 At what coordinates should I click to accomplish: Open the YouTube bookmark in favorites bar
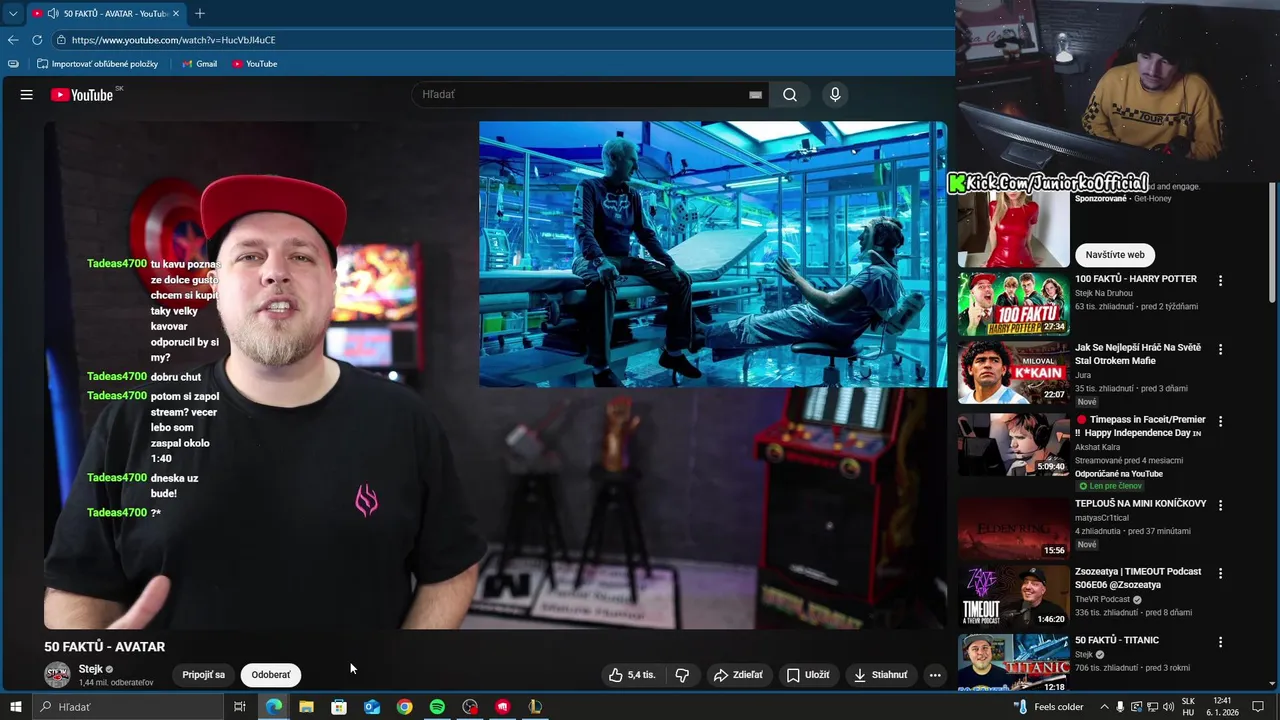coord(254,64)
